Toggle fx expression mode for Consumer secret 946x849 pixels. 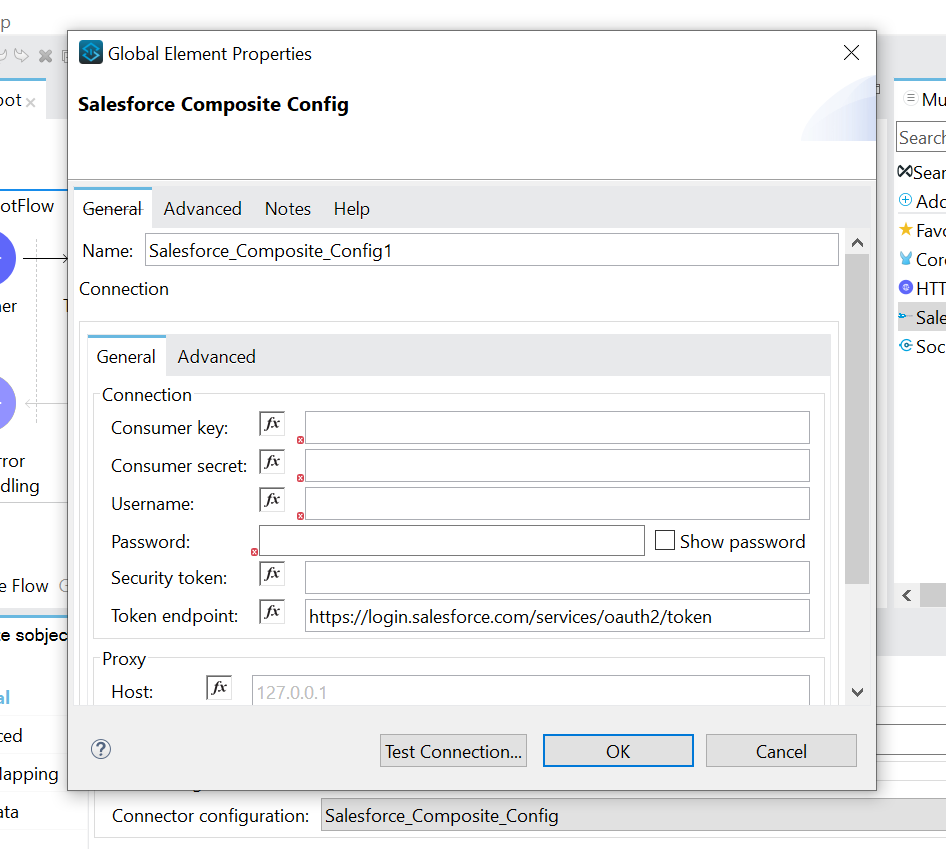point(272,462)
